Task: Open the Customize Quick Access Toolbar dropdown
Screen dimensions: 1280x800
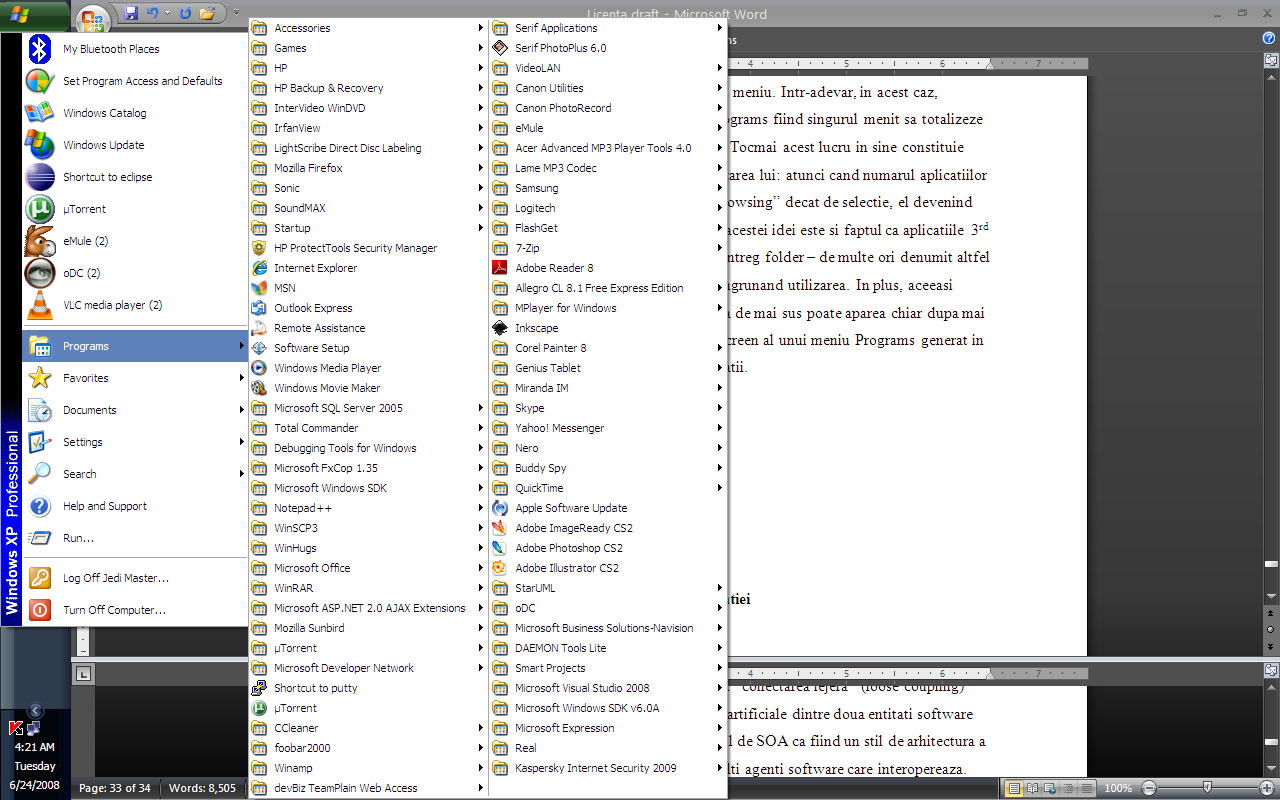Action: coord(236,14)
